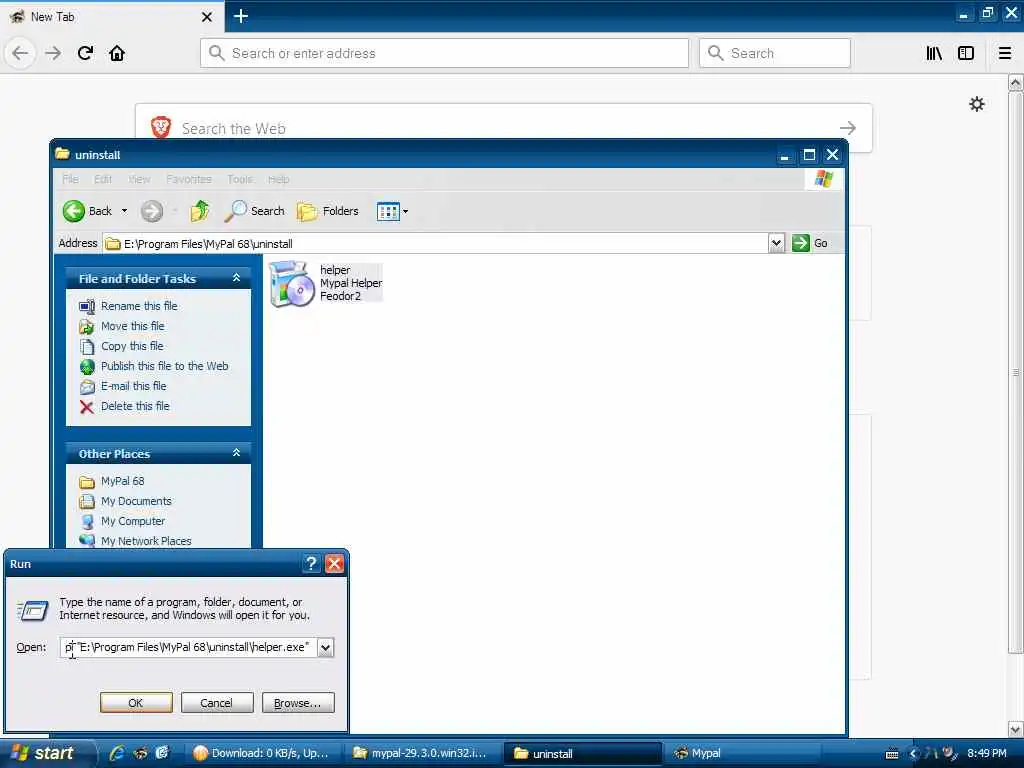Click Rename this file
1024x768 pixels.
[x=139, y=306]
